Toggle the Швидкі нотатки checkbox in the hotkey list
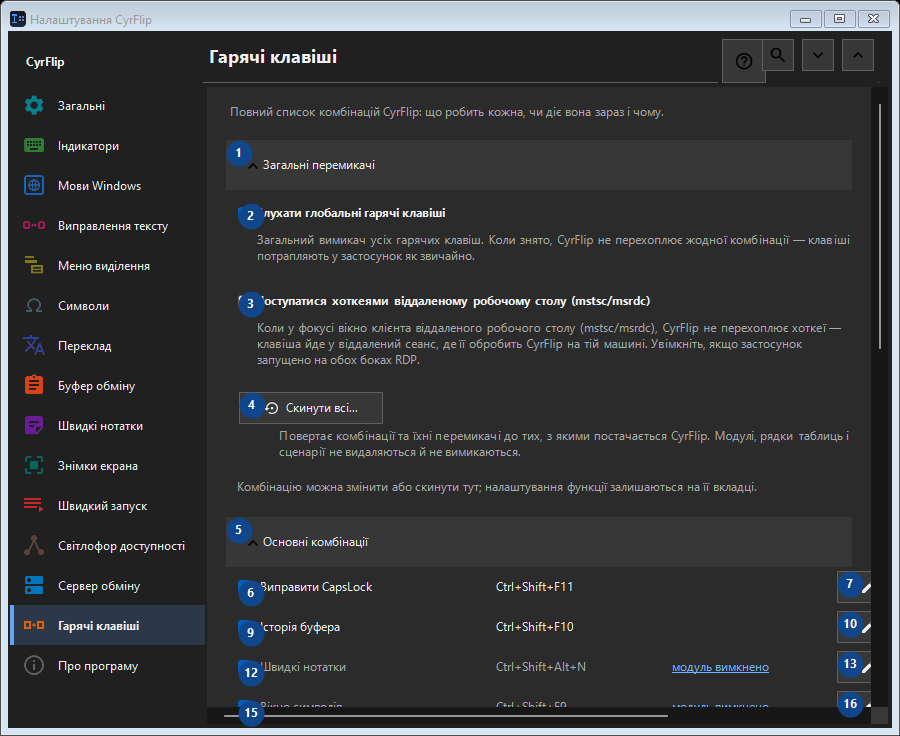Image resolution: width=900 pixels, height=736 pixels. click(x=246, y=667)
